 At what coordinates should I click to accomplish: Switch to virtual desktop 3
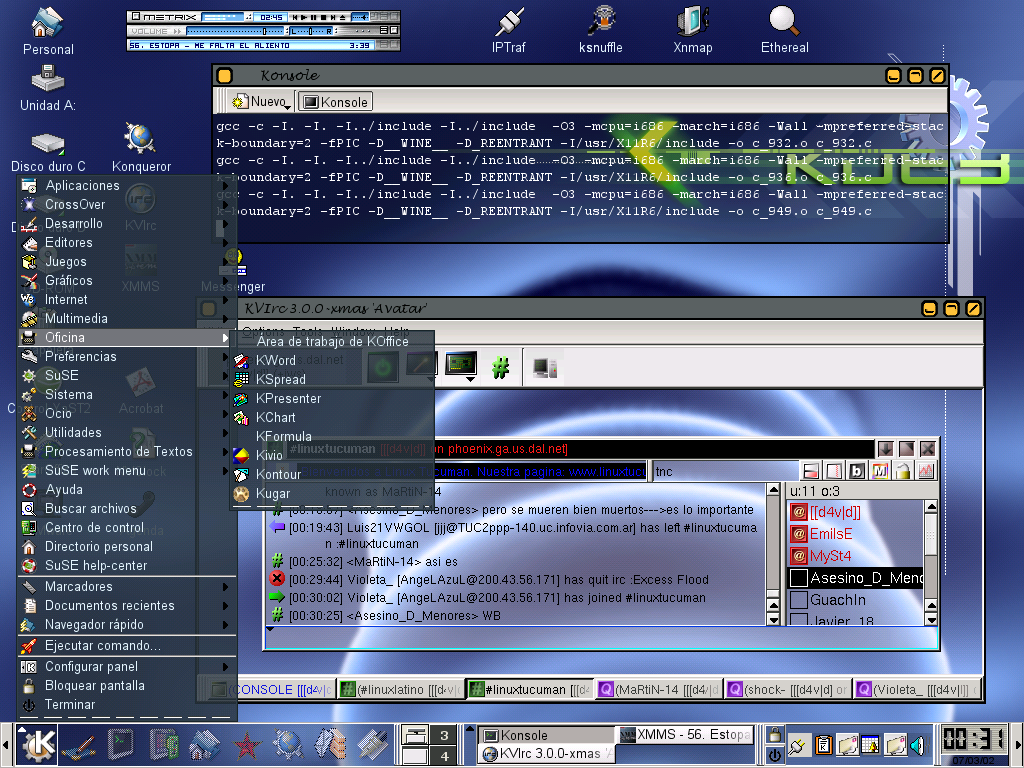[x=444, y=735]
